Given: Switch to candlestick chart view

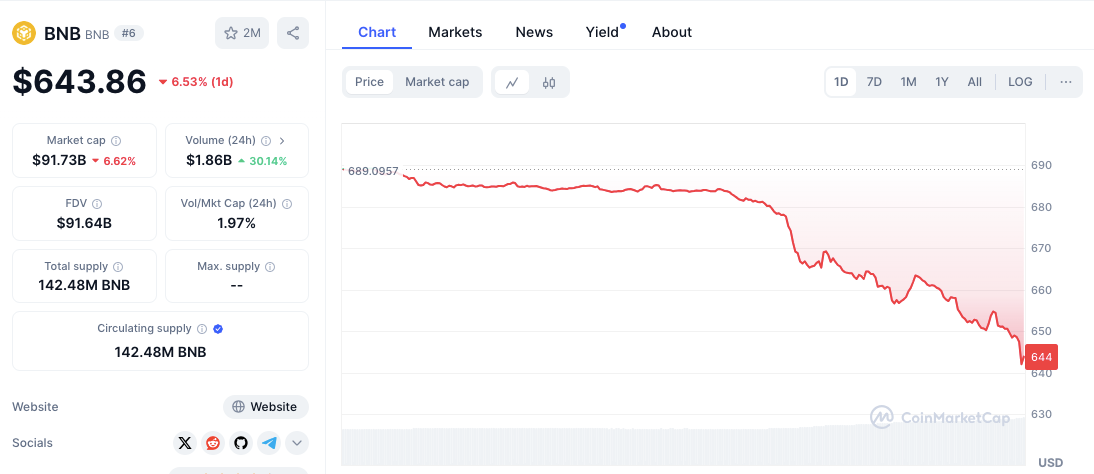Looking at the screenshot, I should [549, 82].
